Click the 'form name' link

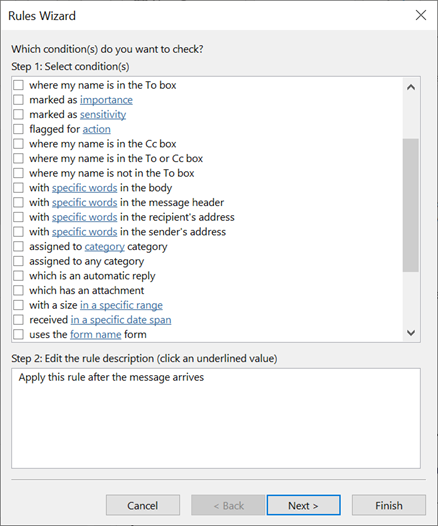[x=96, y=334]
